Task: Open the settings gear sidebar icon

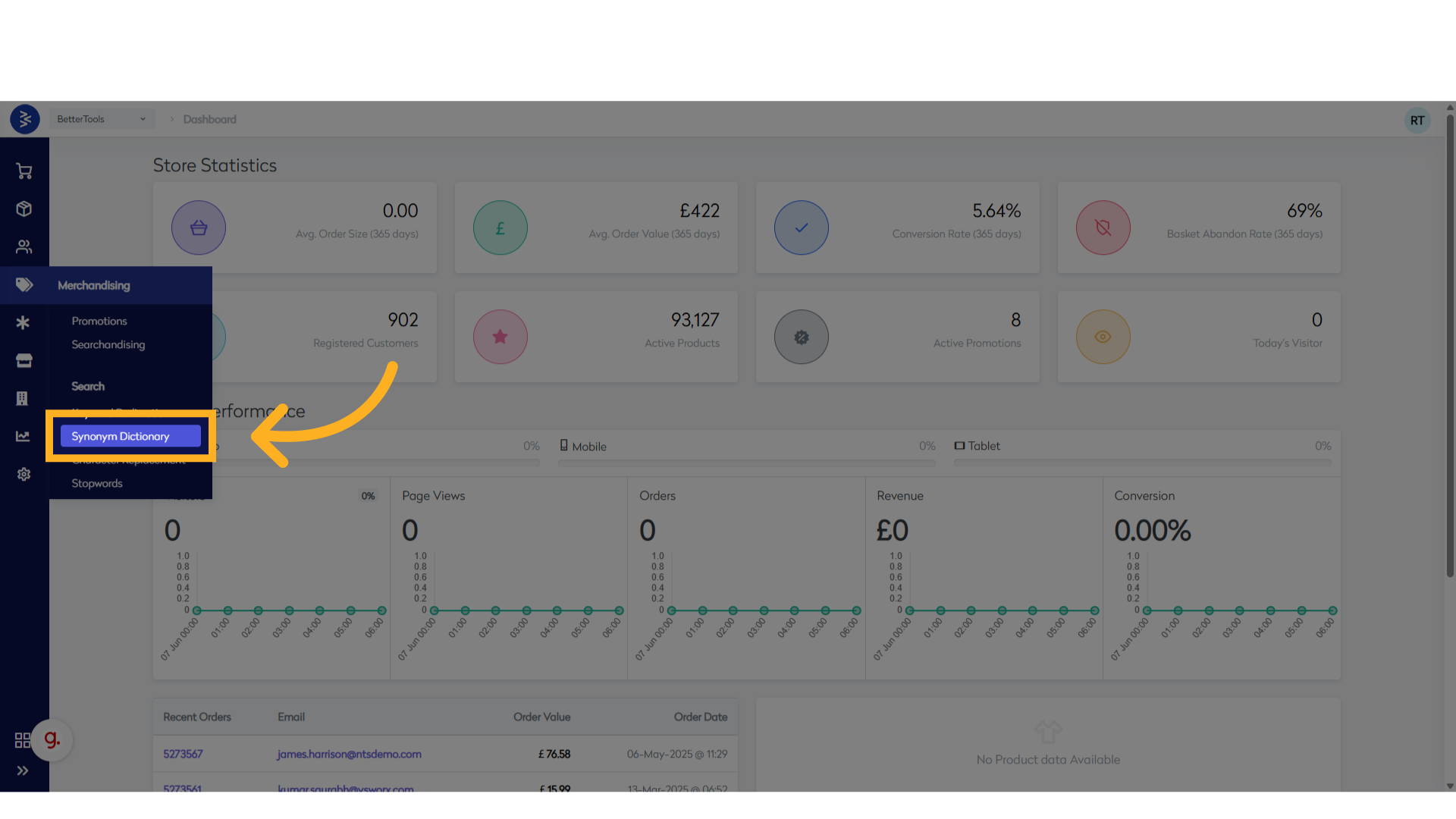Action: (24, 475)
